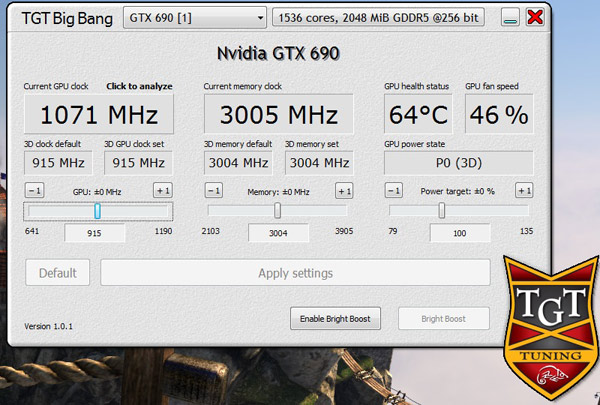Click the Apply settings button
600x405 pixels.
click(x=295, y=273)
